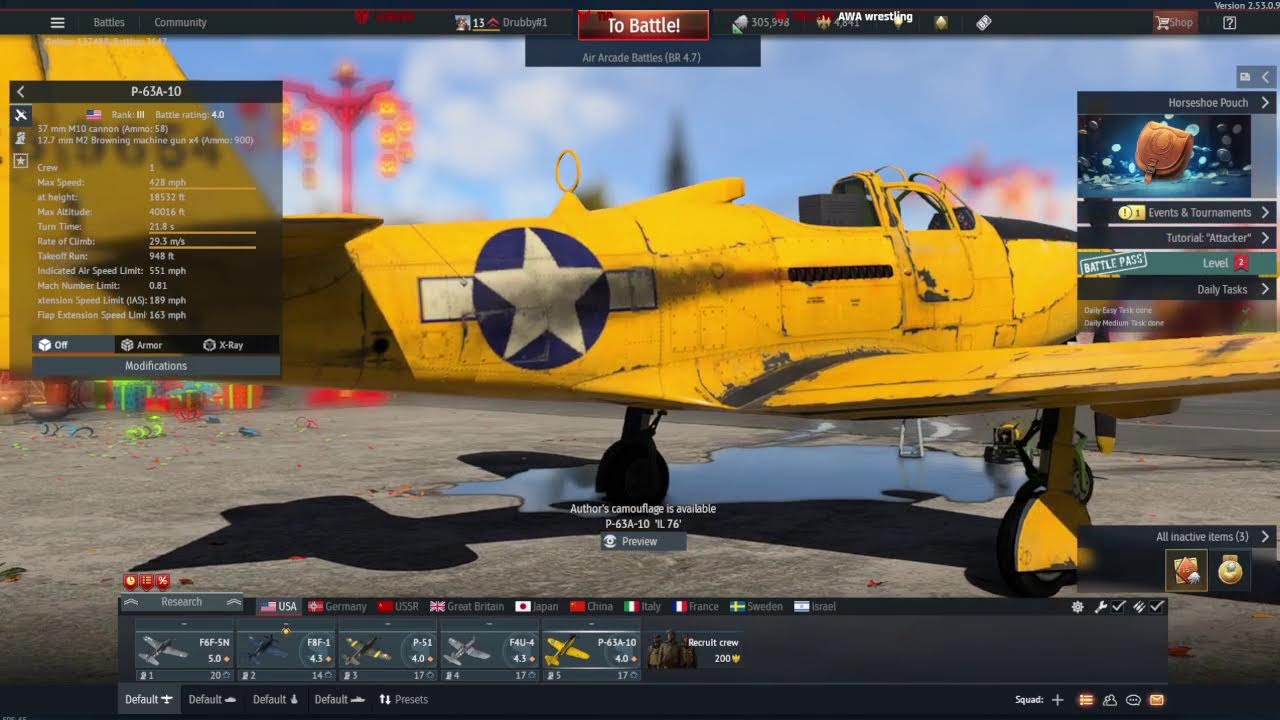Select the aircraft characteristics tab icon
The image size is (1280, 720).
pos(20,115)
